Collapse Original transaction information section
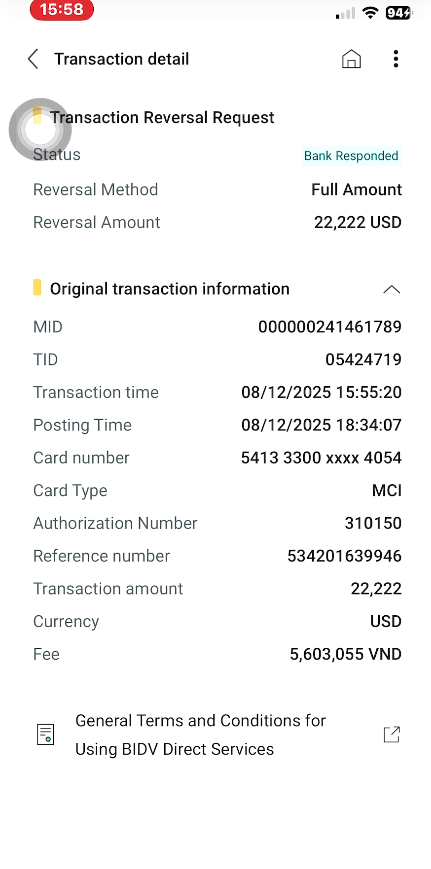This screenshot has width=431, height=869. pos(392,289)
